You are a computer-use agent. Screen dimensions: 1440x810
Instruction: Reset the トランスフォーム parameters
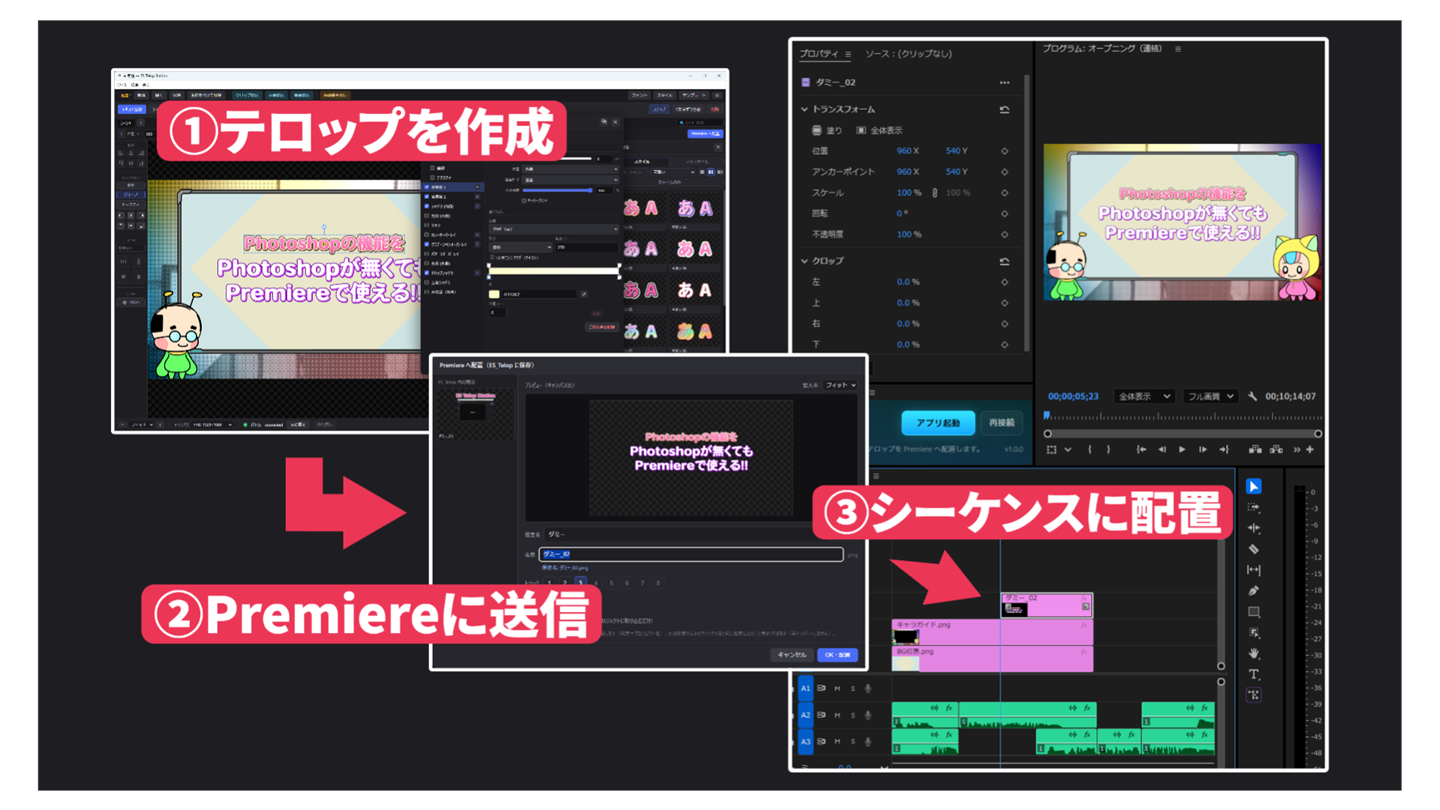(x=1004, y=110)
